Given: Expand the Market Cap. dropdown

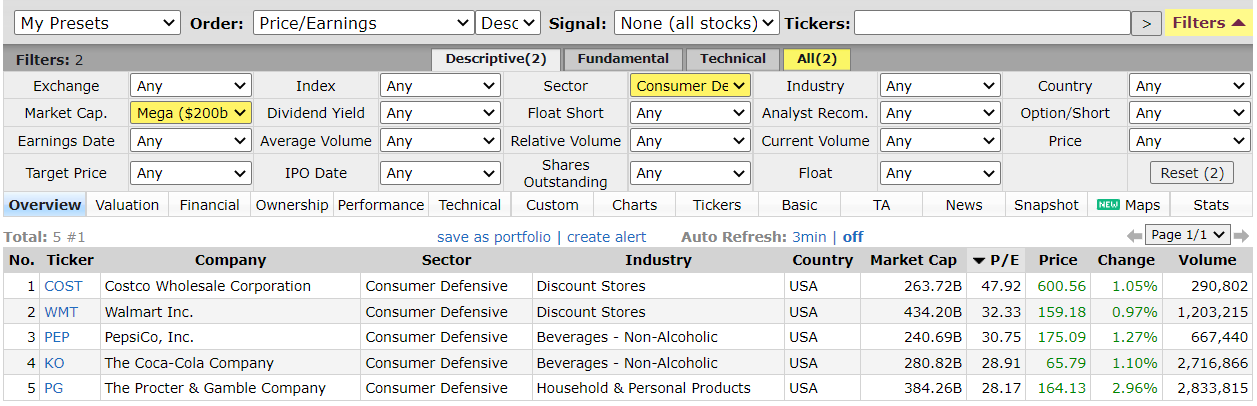Looking at the screenshot, I should tap(190, 113).
